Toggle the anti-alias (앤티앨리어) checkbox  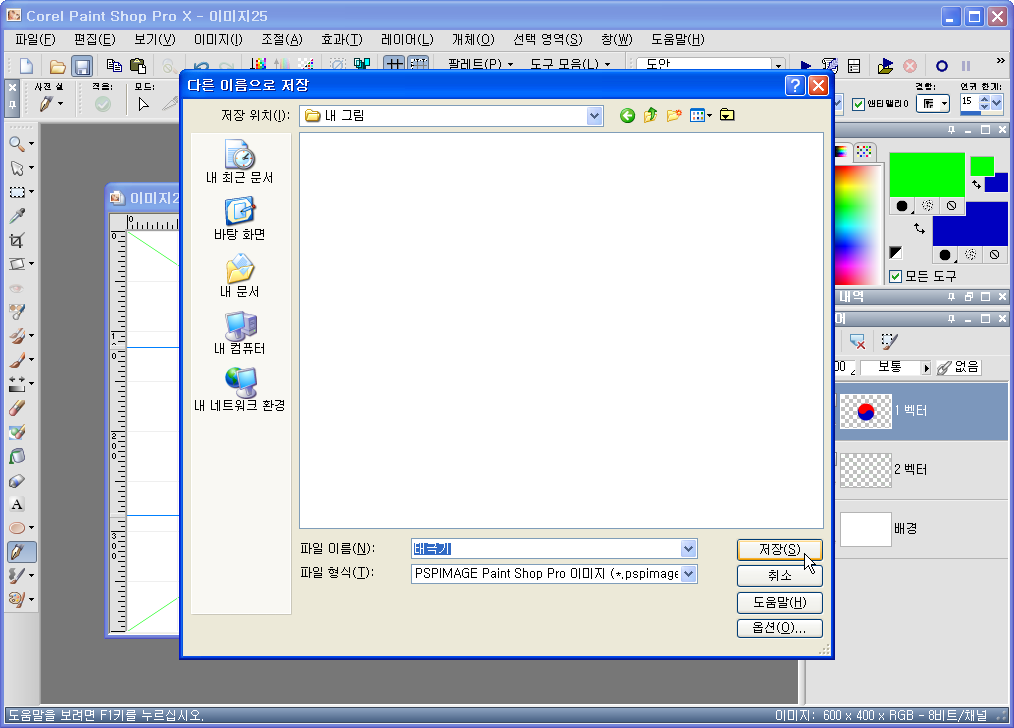point(859,104)
